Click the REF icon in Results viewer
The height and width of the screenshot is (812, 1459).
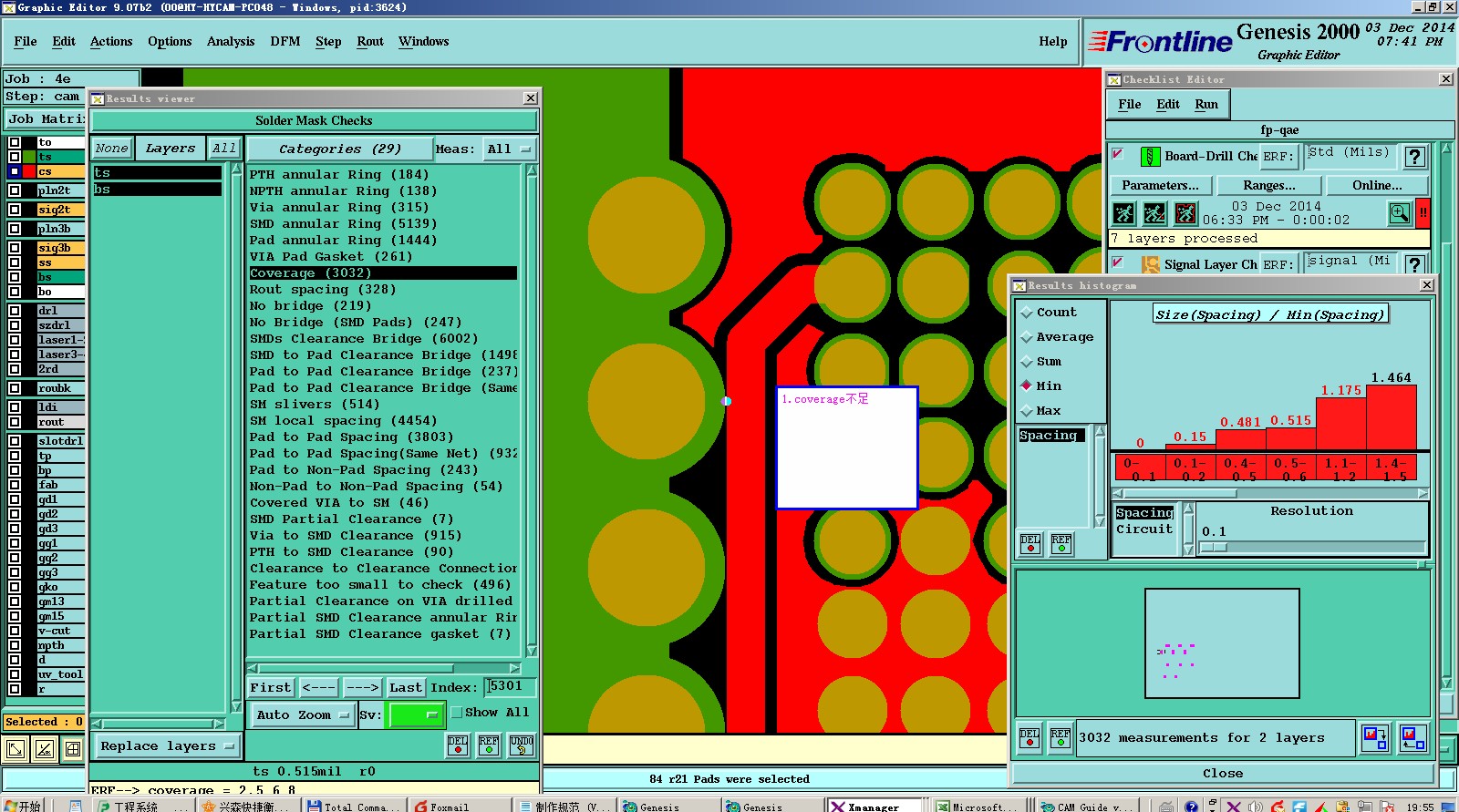coord(489,745)
